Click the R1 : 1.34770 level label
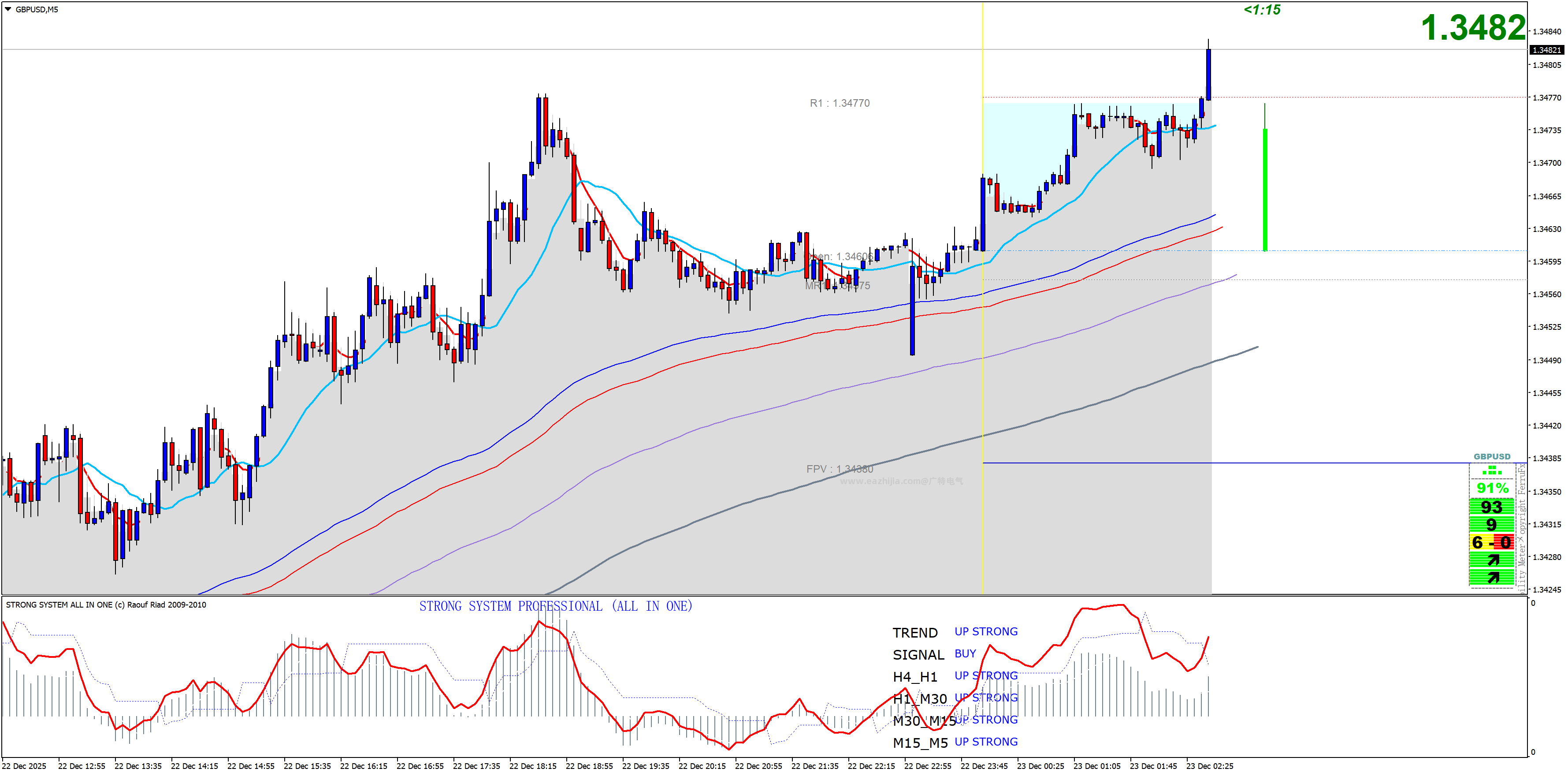The height and width of the screenshot is (776, 1568). (x=840, y=103)
